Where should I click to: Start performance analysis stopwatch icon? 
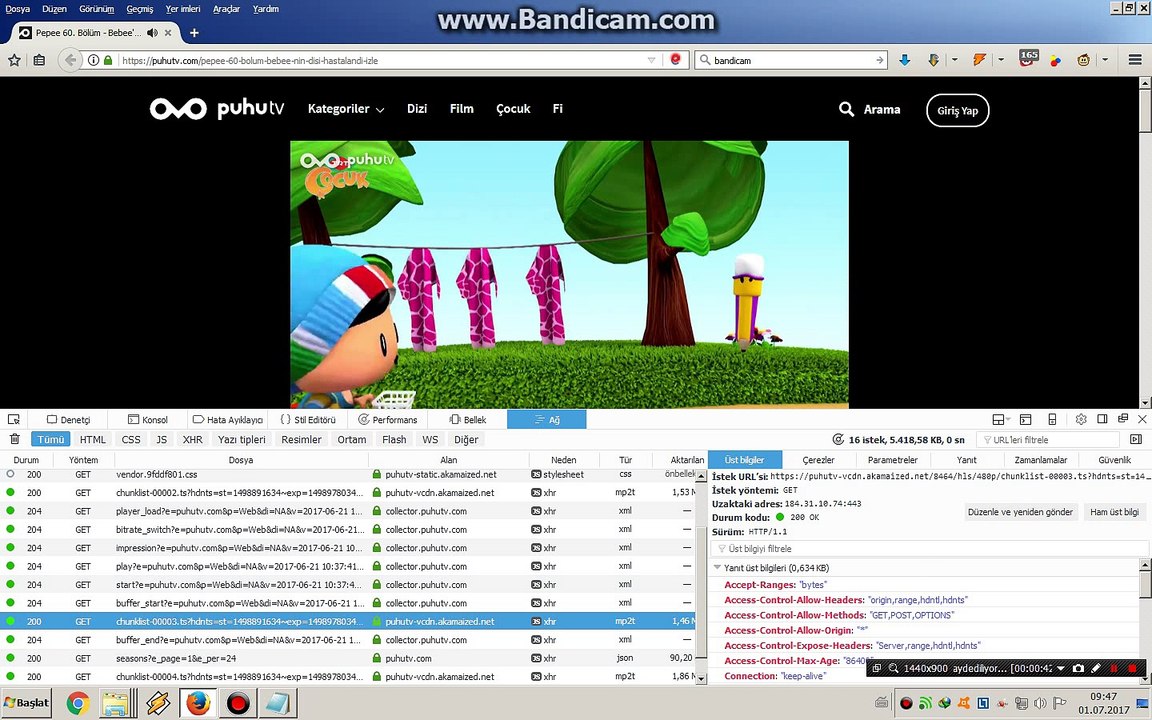point(838,439)
